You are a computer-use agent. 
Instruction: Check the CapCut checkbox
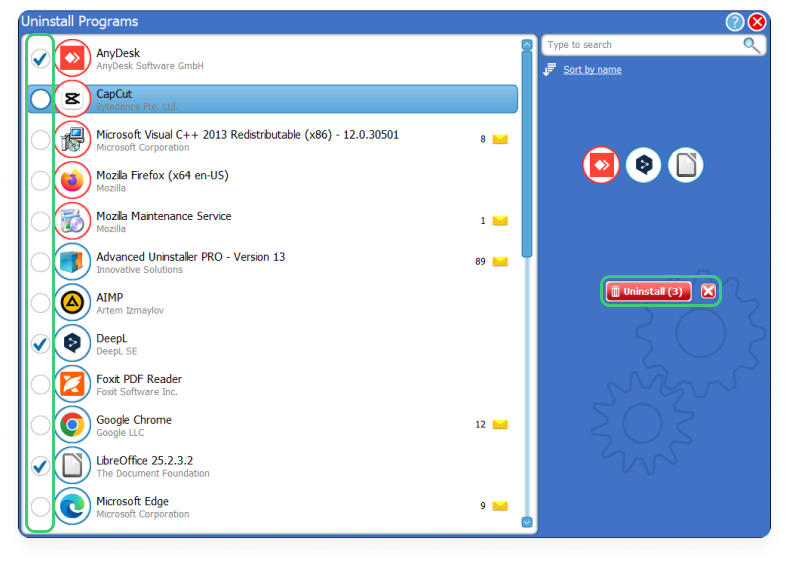click(x=40, y=99)
